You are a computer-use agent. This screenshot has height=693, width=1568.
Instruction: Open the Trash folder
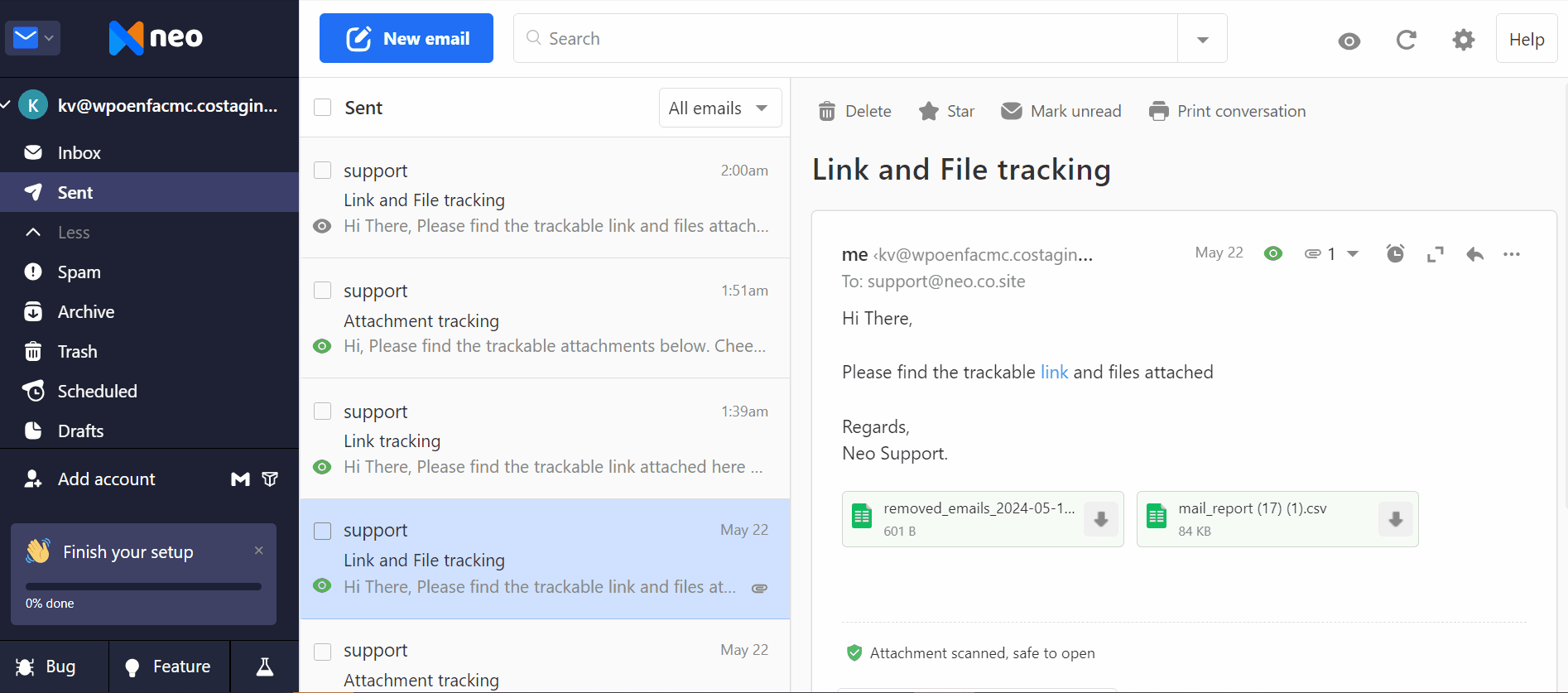(149, 351)
